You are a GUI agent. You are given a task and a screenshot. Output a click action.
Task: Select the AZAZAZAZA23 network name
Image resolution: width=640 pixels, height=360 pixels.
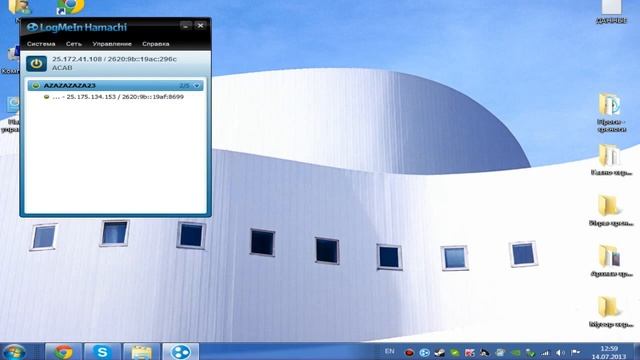point(69,86)
